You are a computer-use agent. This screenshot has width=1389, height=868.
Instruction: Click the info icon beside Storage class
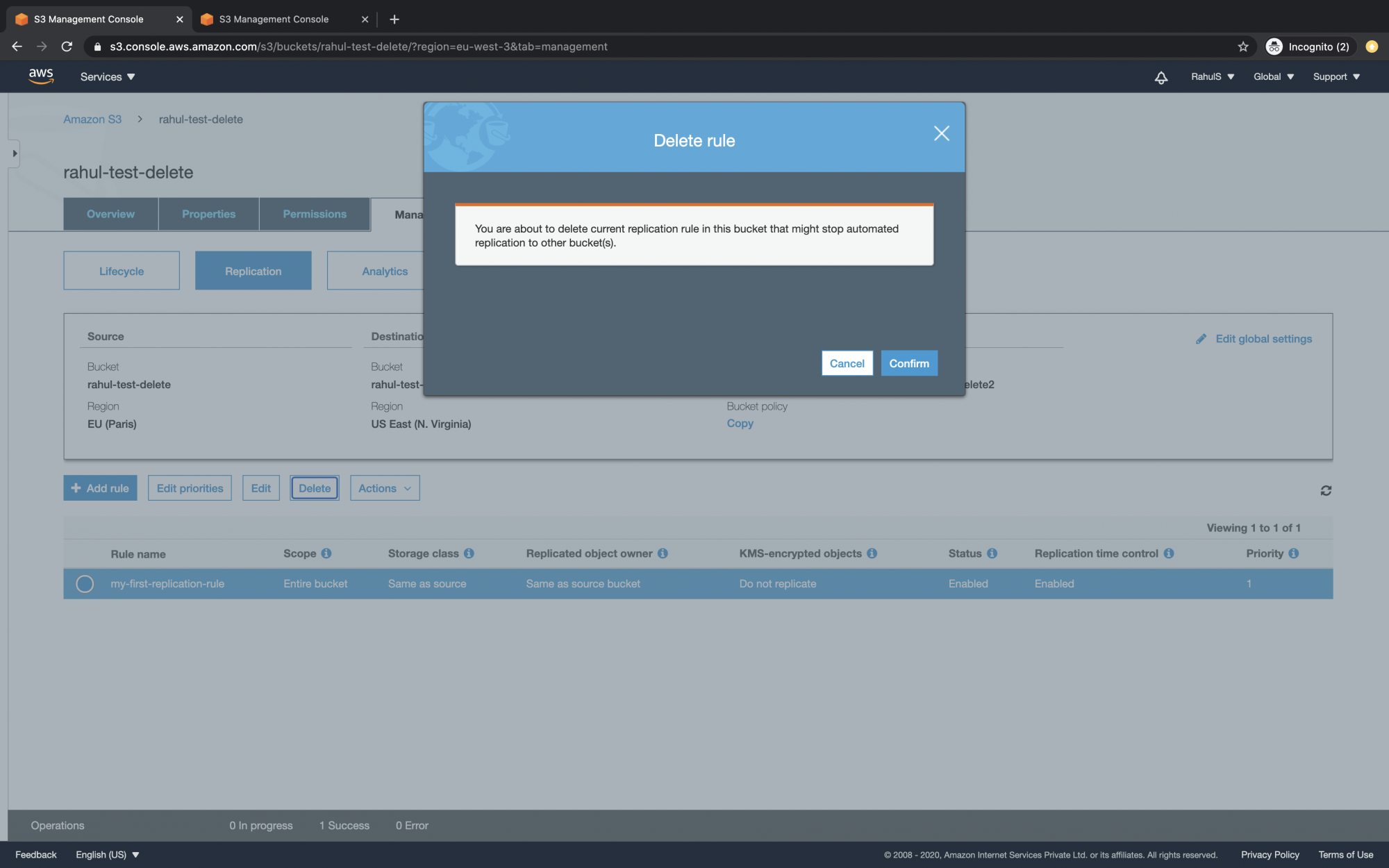click(469, 553)
